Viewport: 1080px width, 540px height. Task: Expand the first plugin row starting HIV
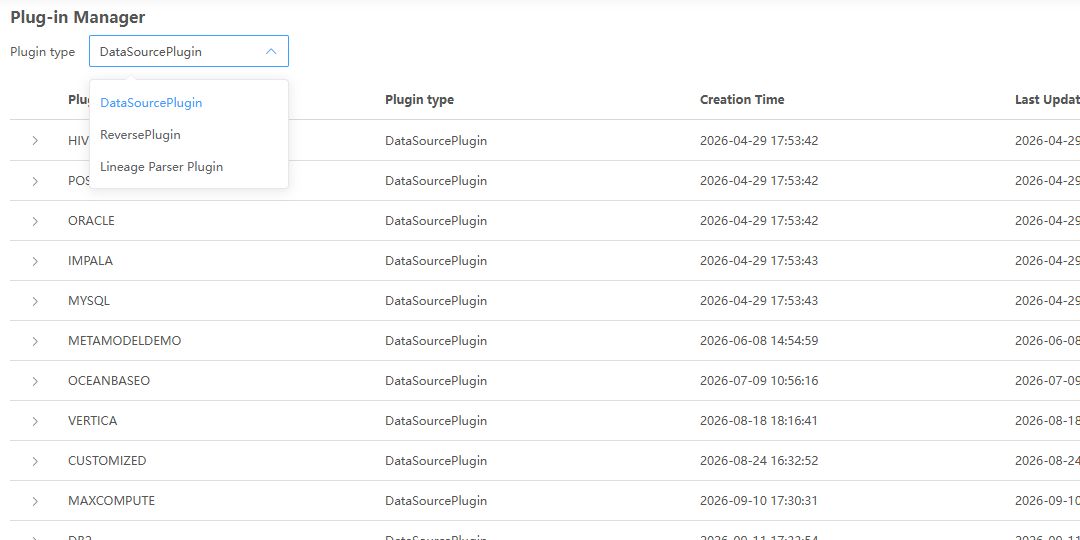[35, 141]
